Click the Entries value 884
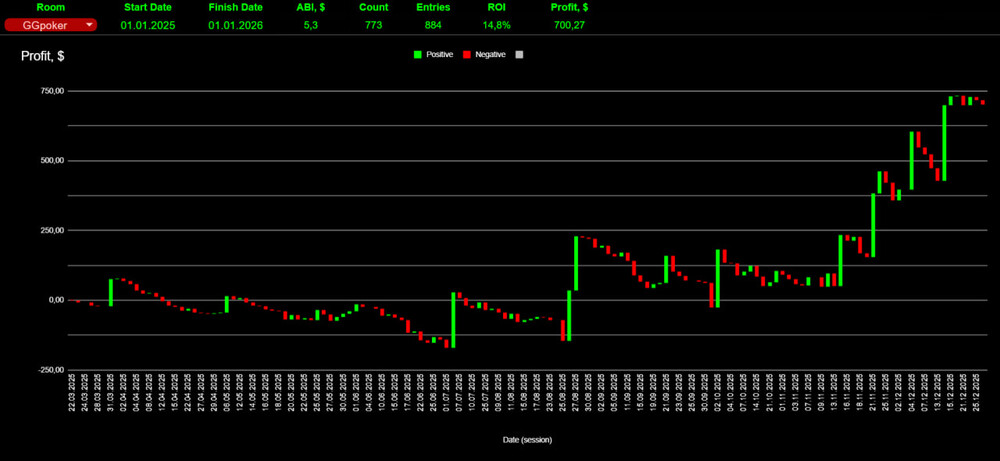The image size is (1000, 461). pos(436,25)
